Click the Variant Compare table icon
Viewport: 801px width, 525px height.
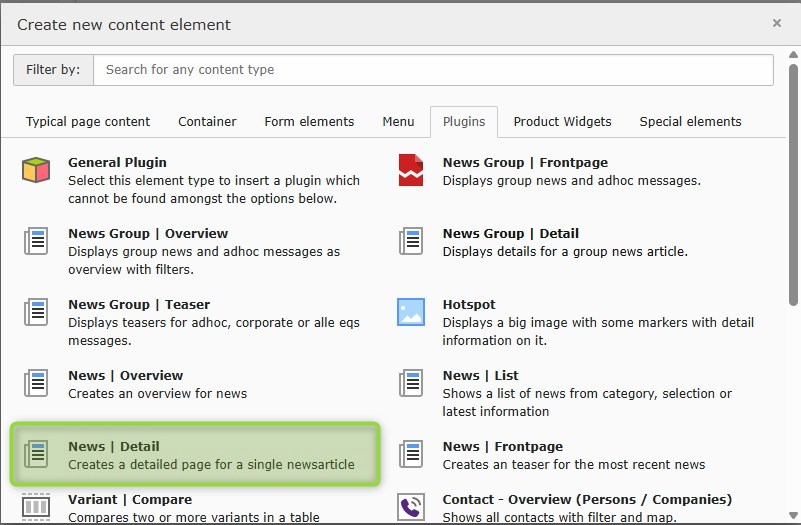coord(36,506)
